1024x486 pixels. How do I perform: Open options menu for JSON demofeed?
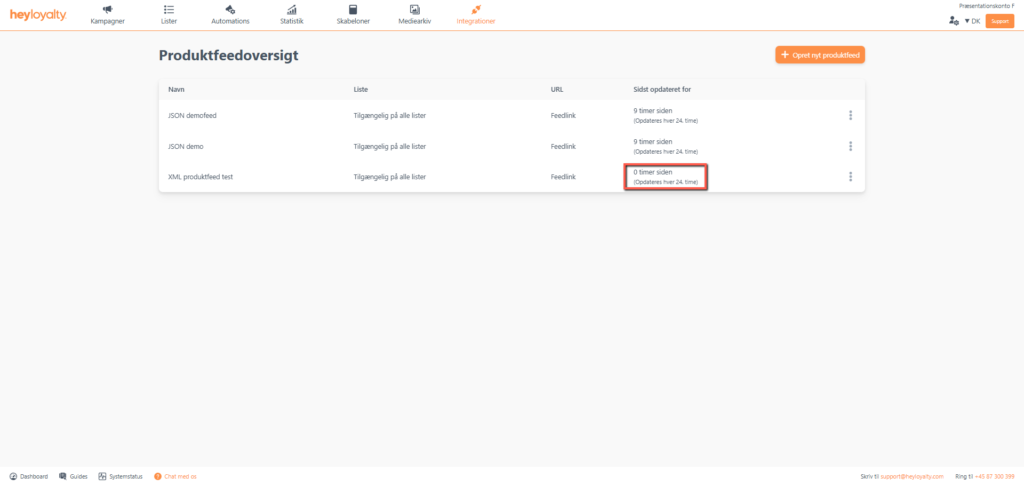pos(850,115)
